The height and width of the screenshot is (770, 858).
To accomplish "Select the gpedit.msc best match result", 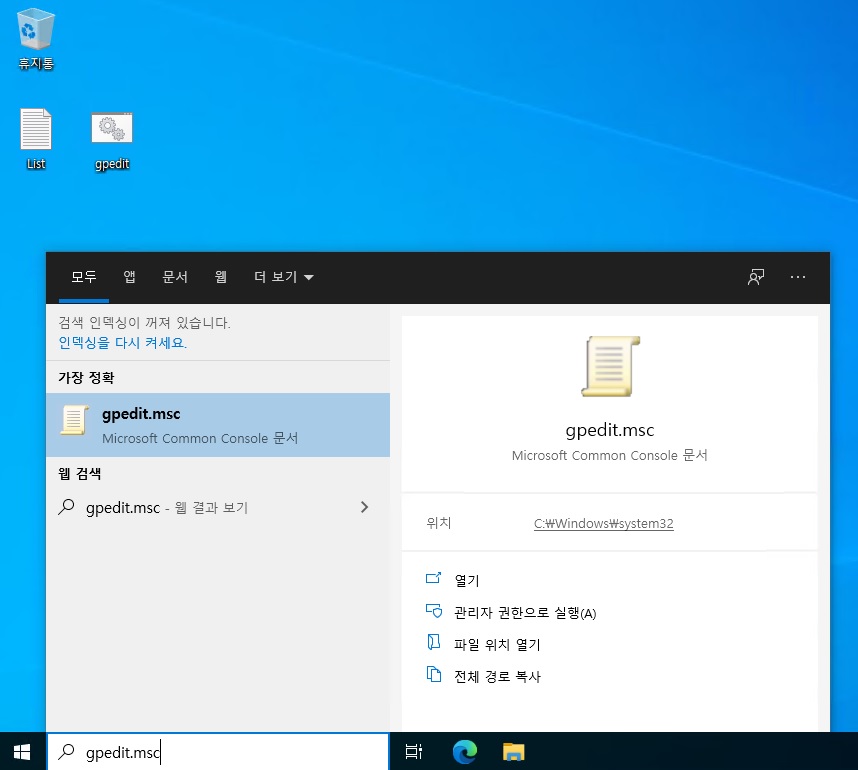I will click(218, 425).
